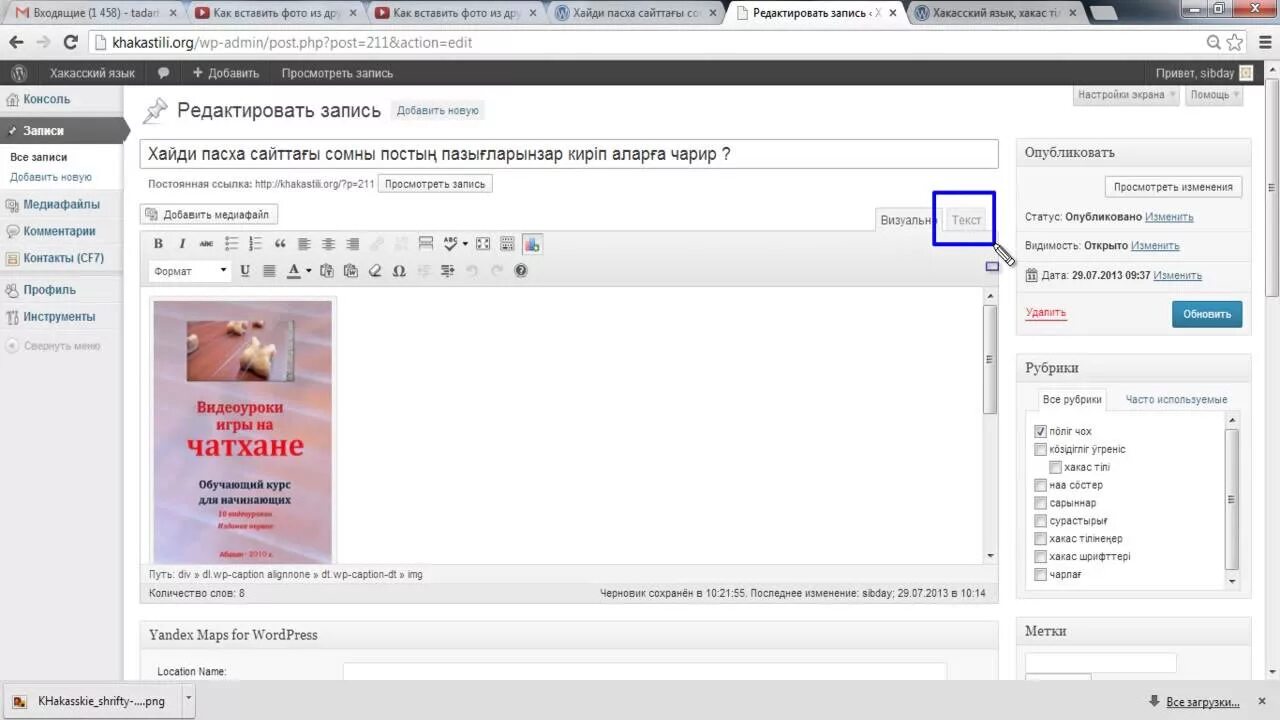Collapse menu via Свернуть меню
Viewport: 1280px width, 720px height.
pos(54,346)
